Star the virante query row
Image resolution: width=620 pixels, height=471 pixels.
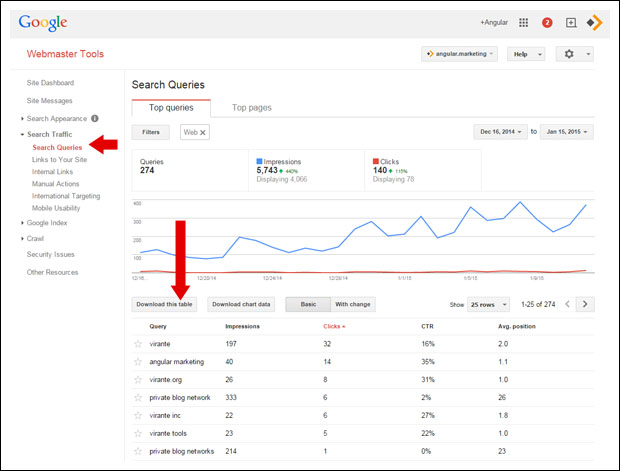coord(138,344)
